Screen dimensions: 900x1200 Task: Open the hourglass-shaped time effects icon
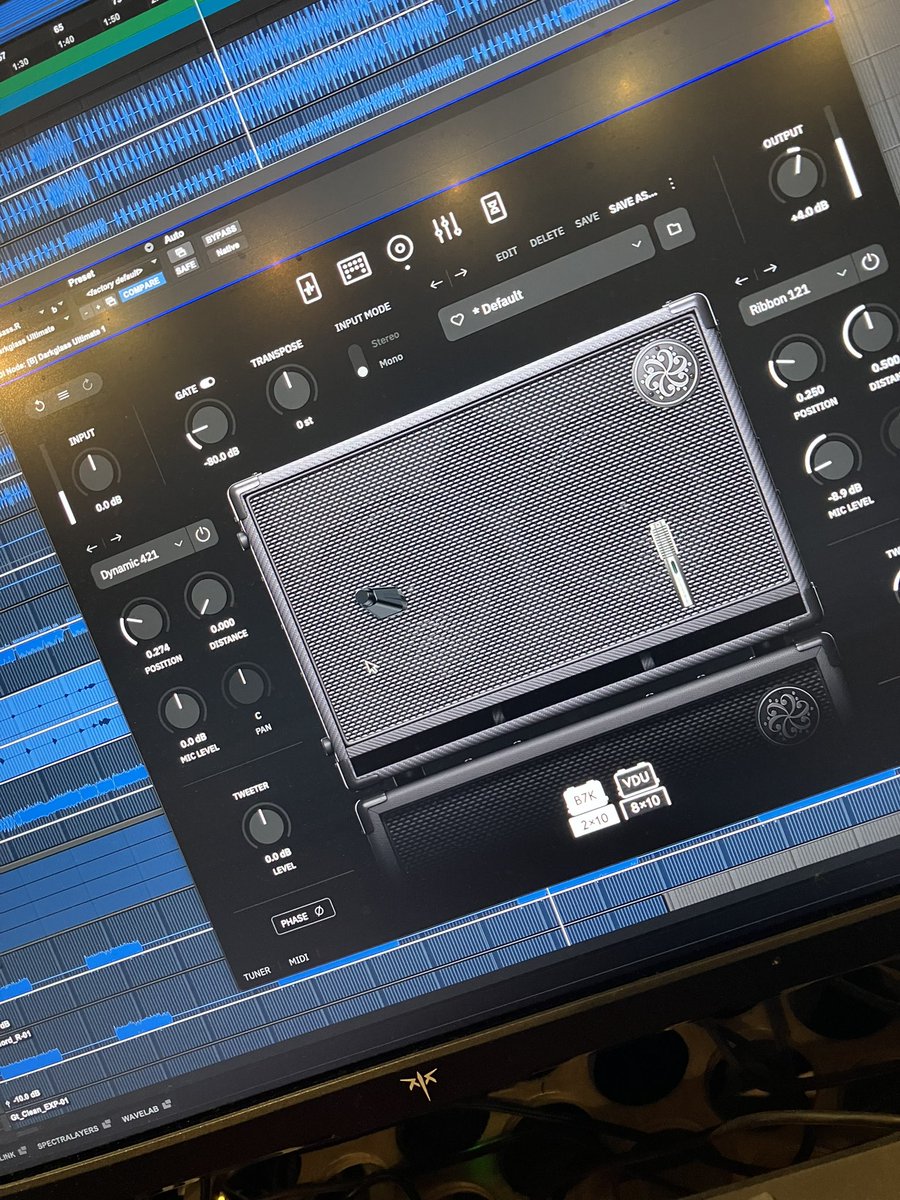tap(493, 207)
